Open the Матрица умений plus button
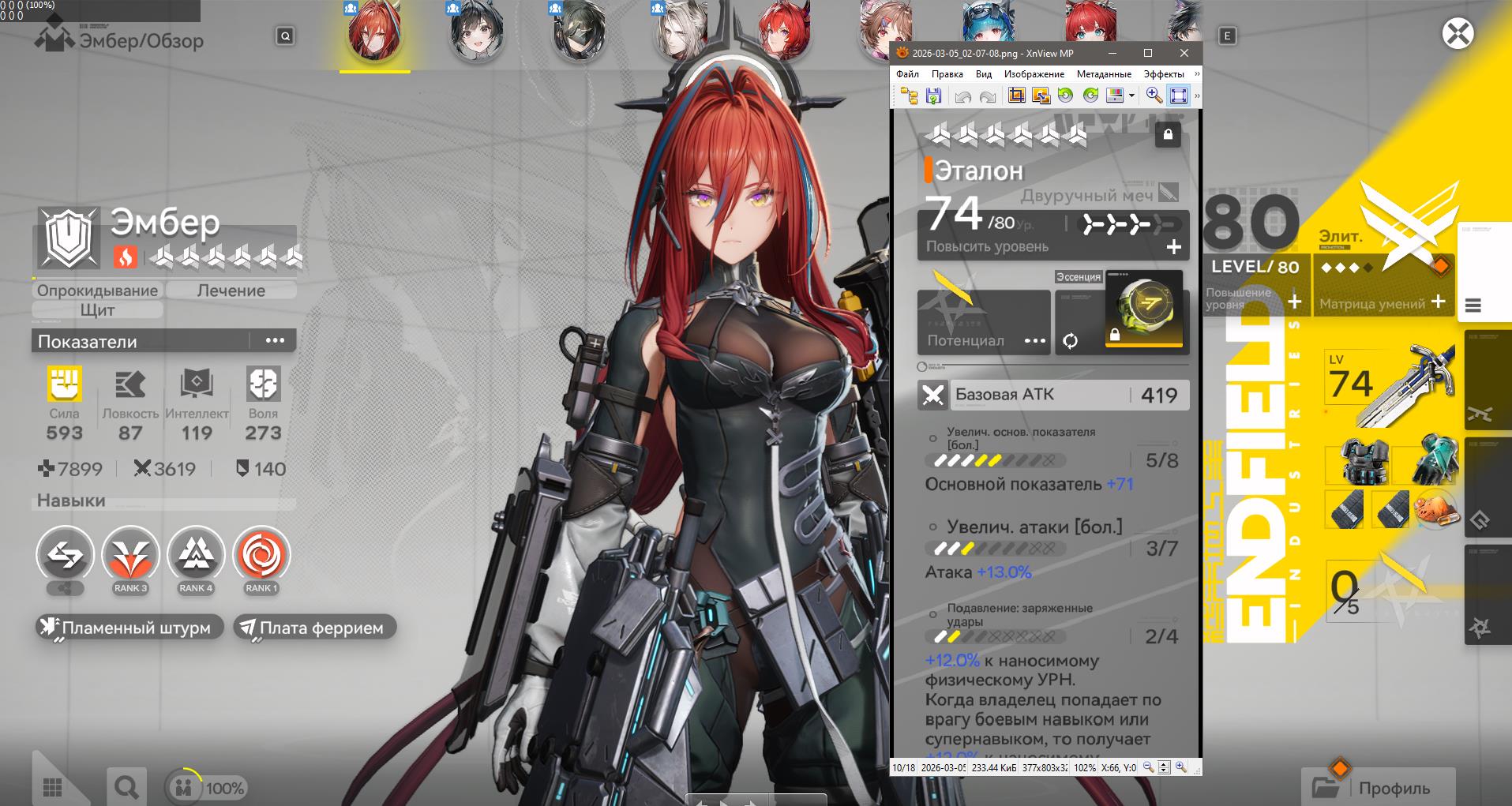 [1439, 302]
